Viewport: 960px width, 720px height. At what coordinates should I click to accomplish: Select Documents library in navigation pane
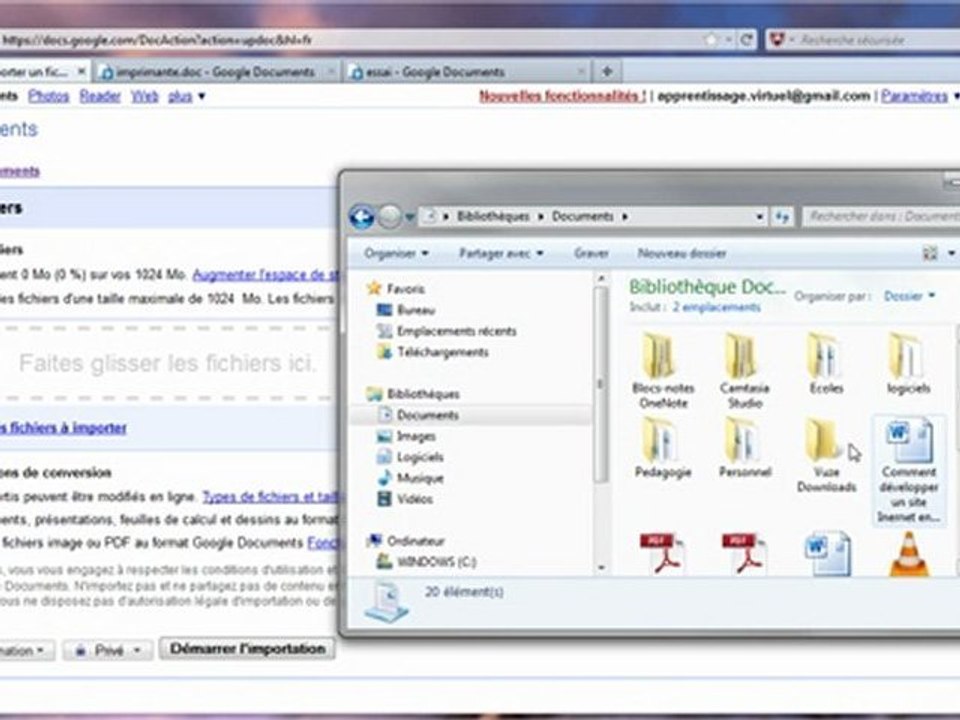click(x=428, y=415)
